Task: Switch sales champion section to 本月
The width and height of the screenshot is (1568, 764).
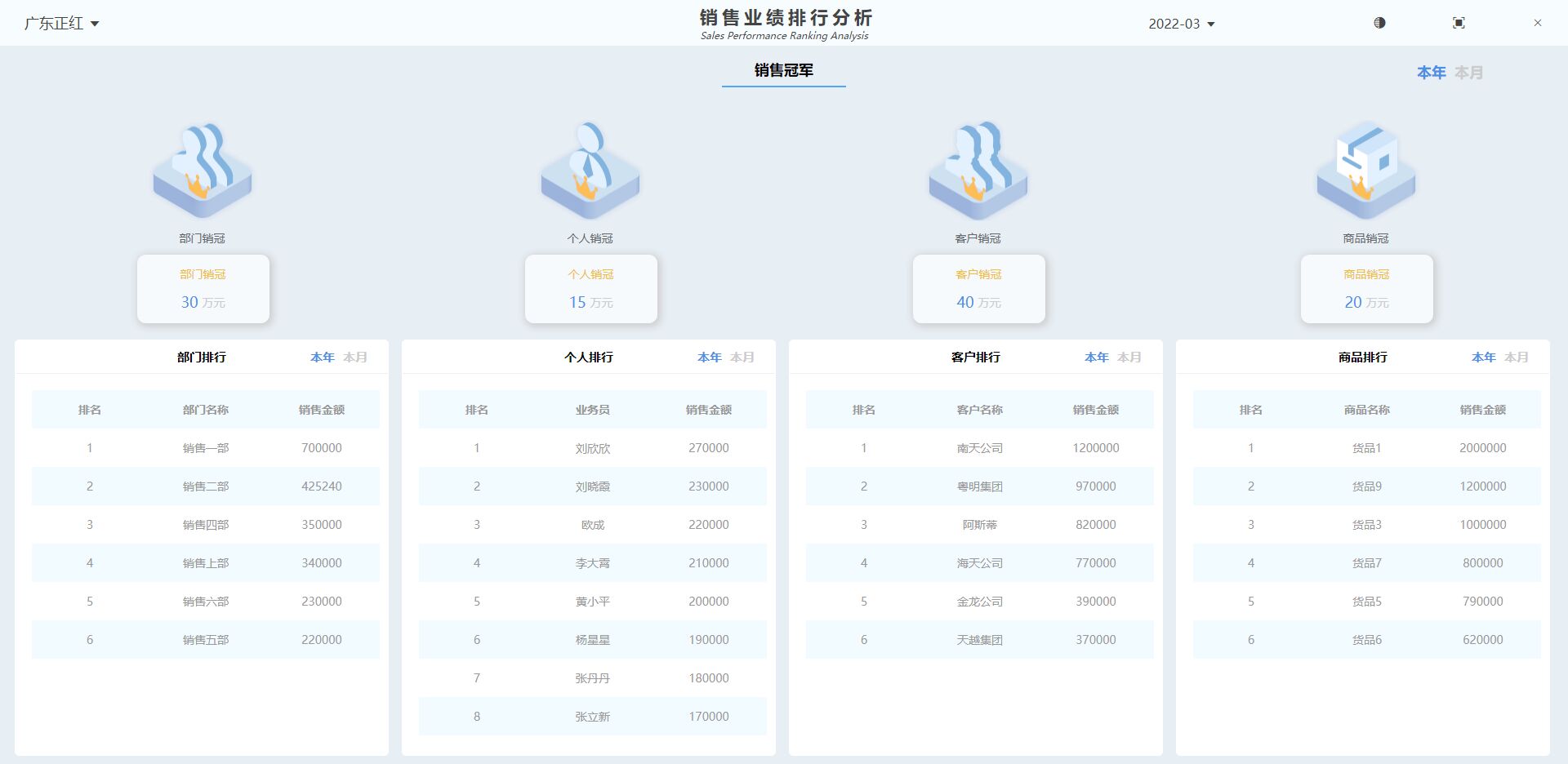Action: pyautogui.click(x=1468, y=73)
